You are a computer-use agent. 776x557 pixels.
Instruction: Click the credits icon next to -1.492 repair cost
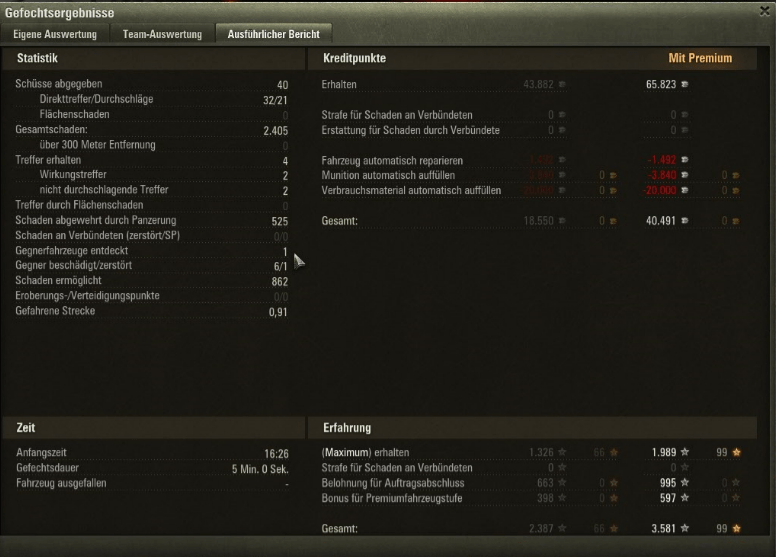(685, 159)
